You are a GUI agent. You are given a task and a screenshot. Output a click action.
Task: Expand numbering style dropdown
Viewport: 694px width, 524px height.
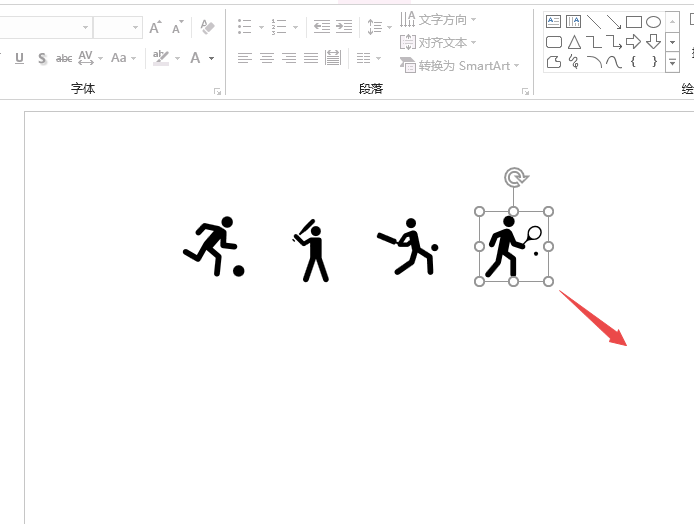[x=296, y=27]
